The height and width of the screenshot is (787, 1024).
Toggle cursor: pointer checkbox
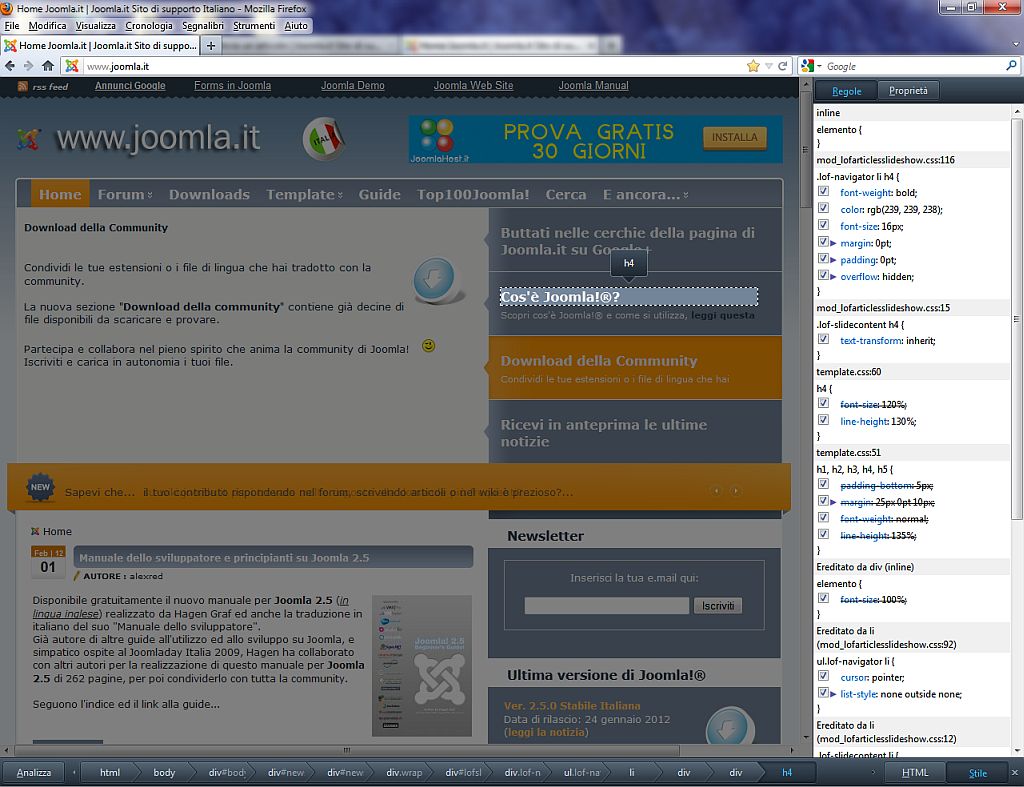point(824,677)
